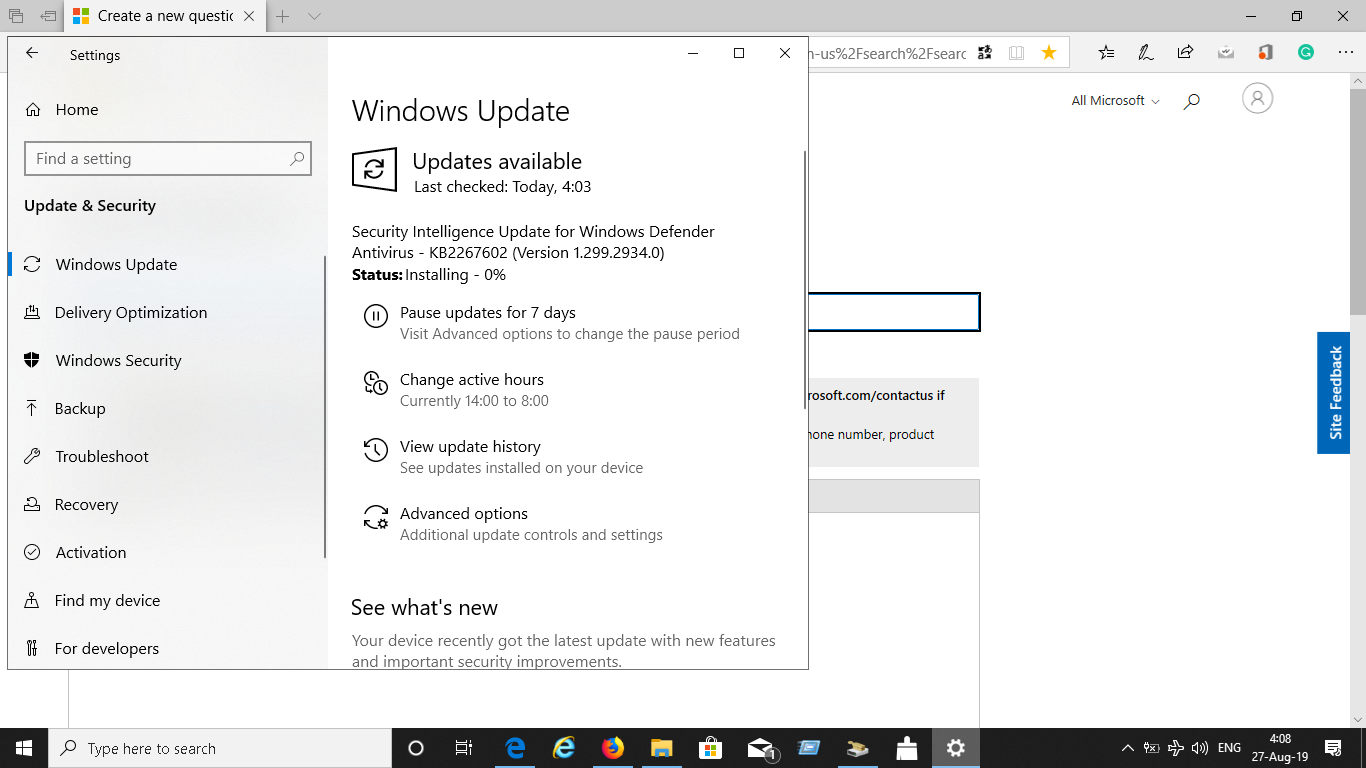Click ENG language indicator

[x=1230, y=748]
